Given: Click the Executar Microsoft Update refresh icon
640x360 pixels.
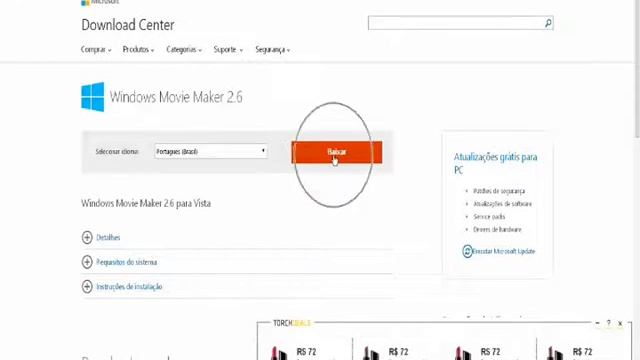Looking at the screenshot, I should [467, 251].
